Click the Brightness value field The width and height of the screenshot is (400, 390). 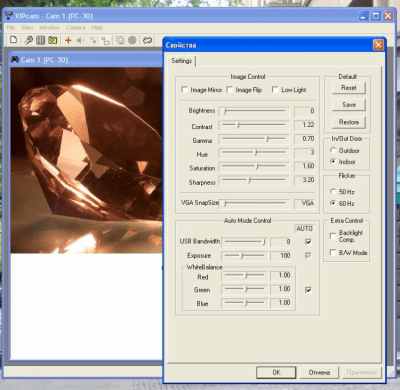[x=304, y=111]
